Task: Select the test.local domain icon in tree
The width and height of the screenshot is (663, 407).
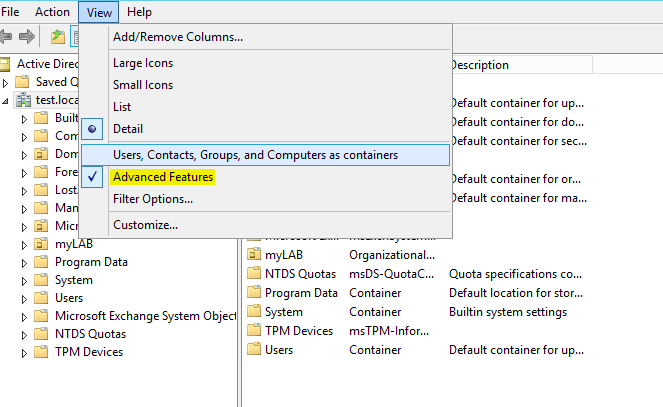Action: coord(23,100)
